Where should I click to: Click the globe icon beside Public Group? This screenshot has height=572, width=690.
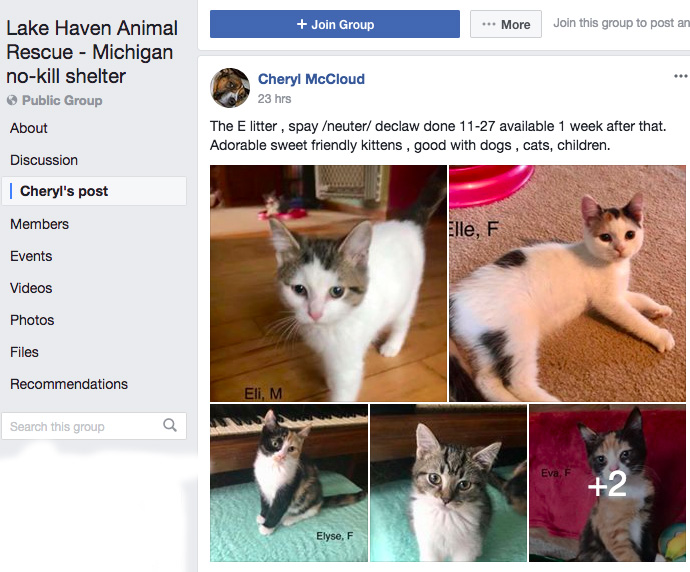[x=12, y=100]
